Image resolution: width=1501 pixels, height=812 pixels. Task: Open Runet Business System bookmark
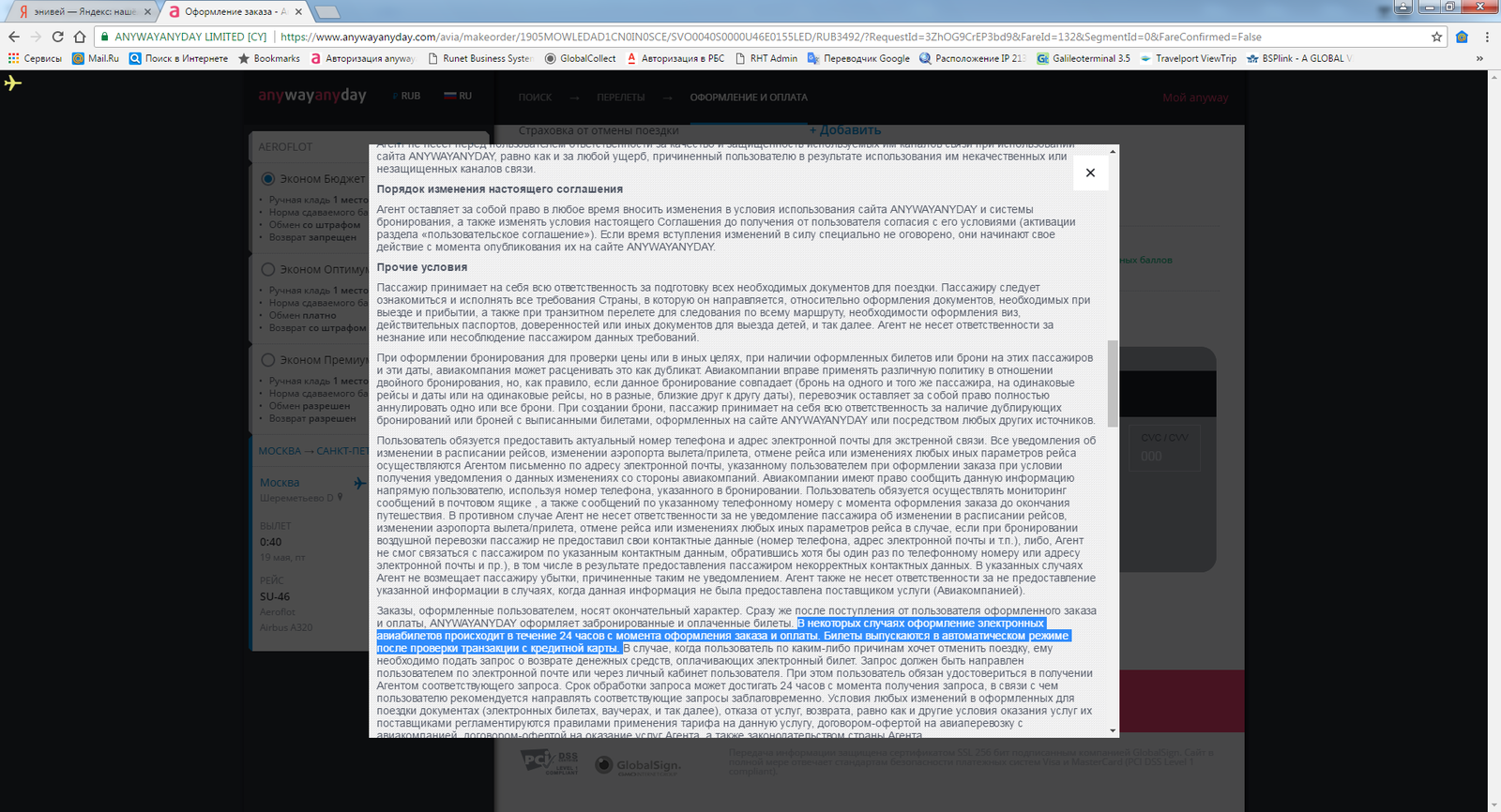tap(479, 58)
